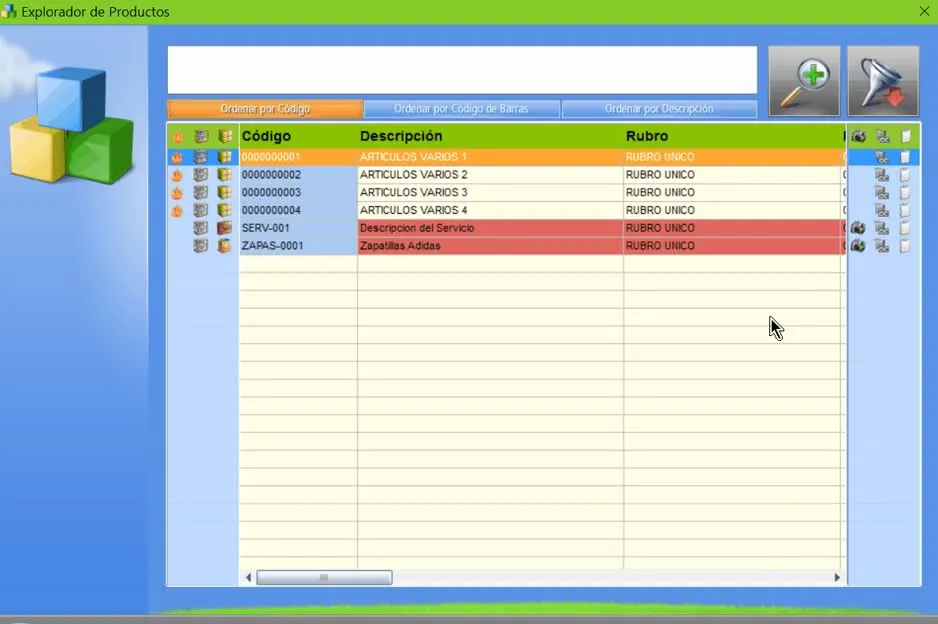Click the camera icon in Zapatillas Adidas row

point(858,246)
